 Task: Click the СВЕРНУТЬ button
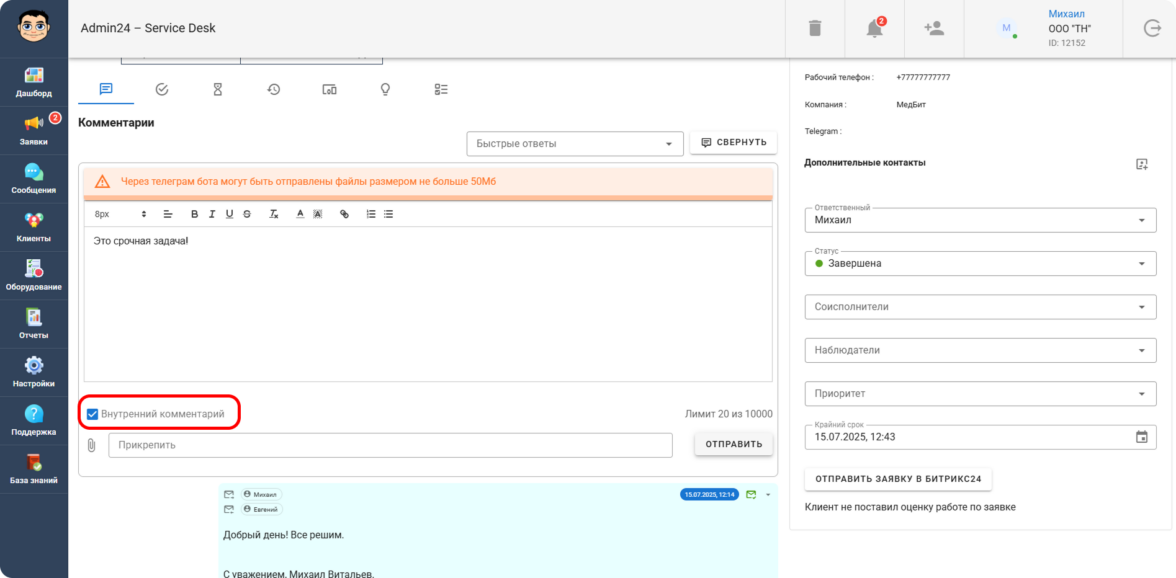(x=734, y=142)
